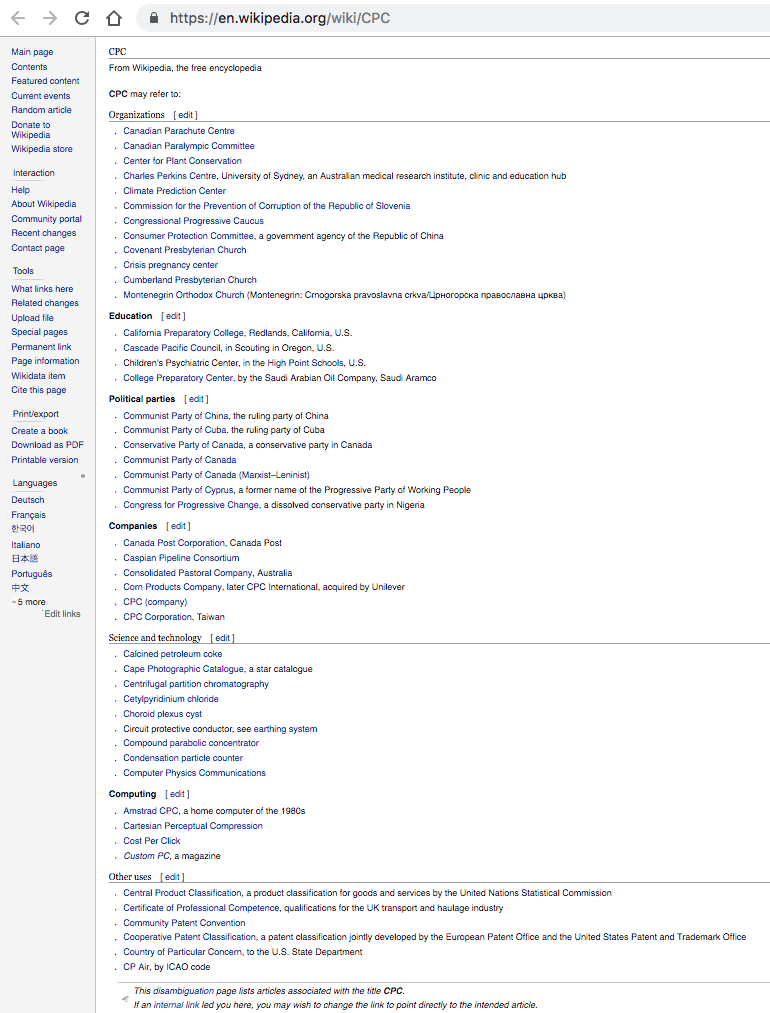770x1013 pixels.
Task: Open Special pages link
Action: pos(39,331)
